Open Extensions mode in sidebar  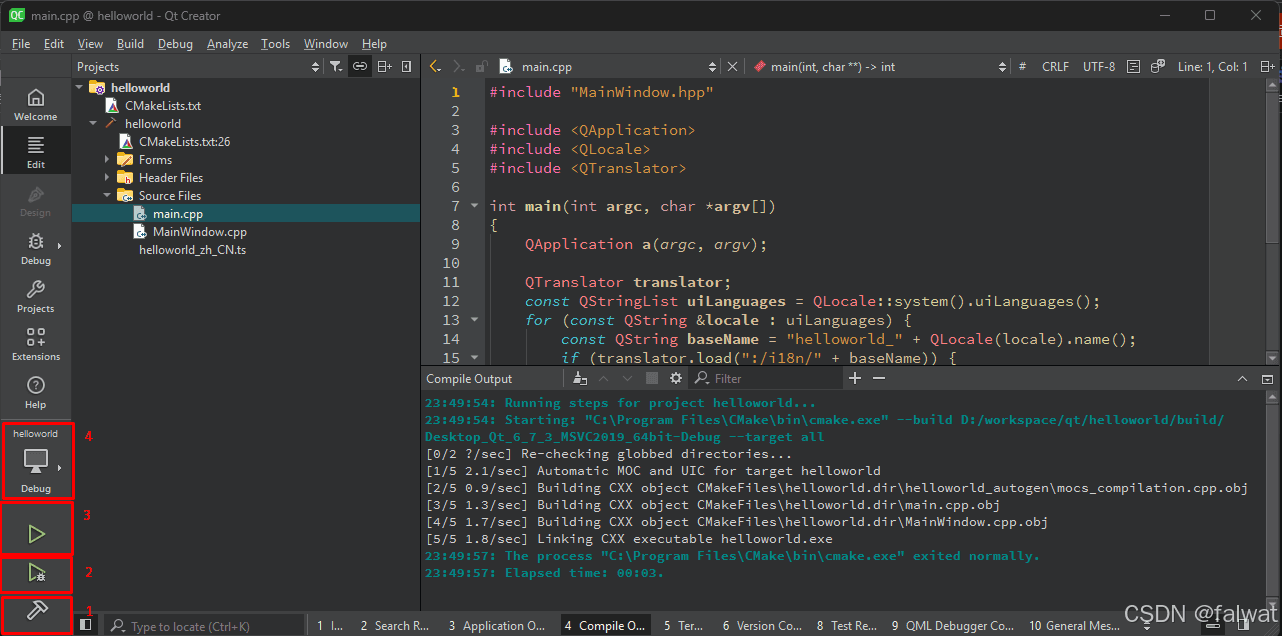pos(36,344)
